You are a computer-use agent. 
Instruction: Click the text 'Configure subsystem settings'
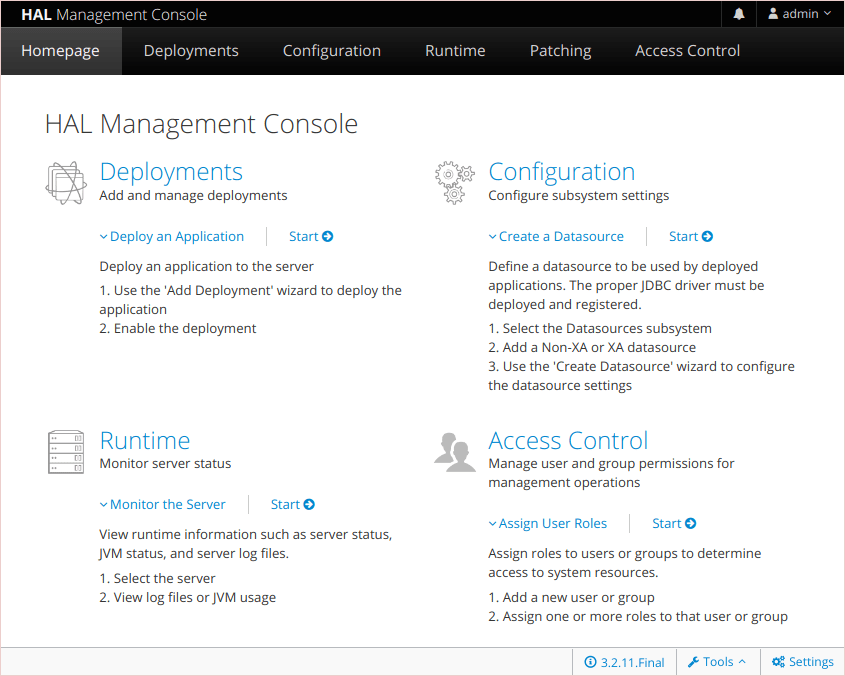[x=579, y=196]
